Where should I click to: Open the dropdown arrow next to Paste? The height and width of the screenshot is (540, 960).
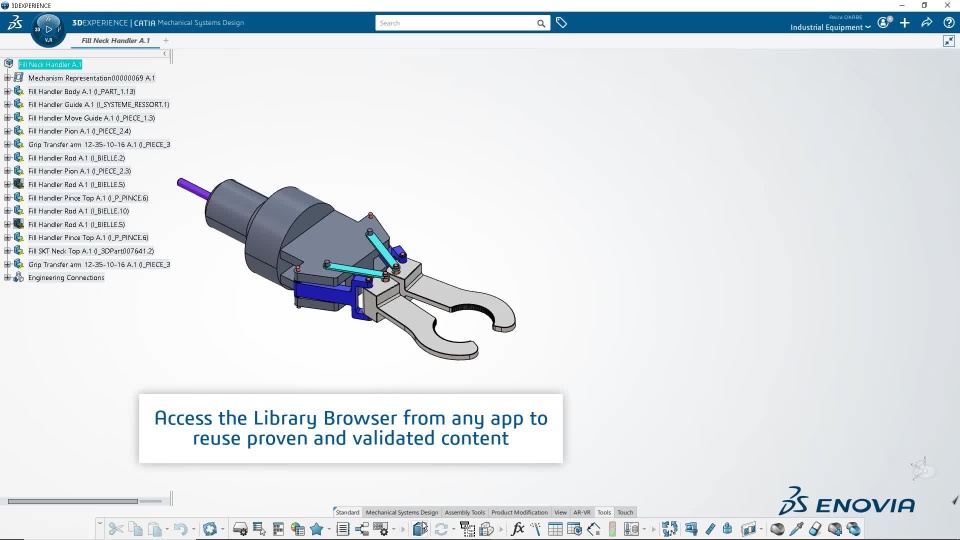(167, 529)
